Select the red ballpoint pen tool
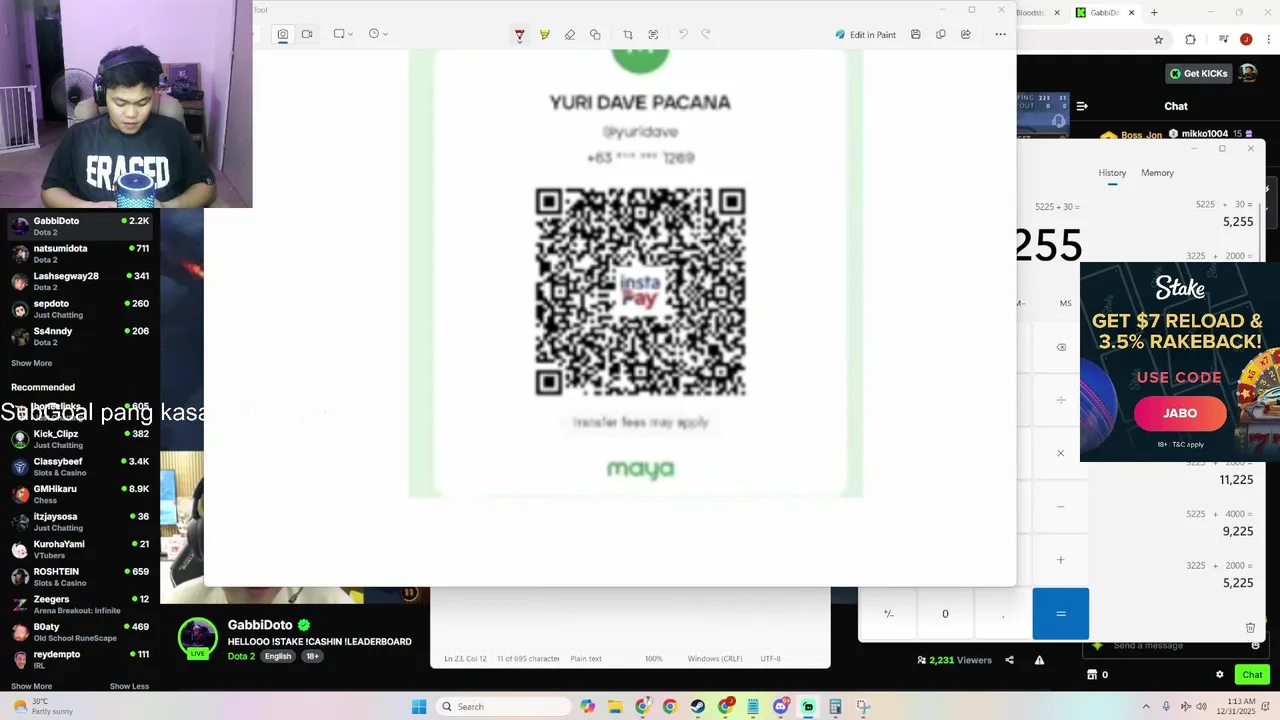 coord(519,35)
